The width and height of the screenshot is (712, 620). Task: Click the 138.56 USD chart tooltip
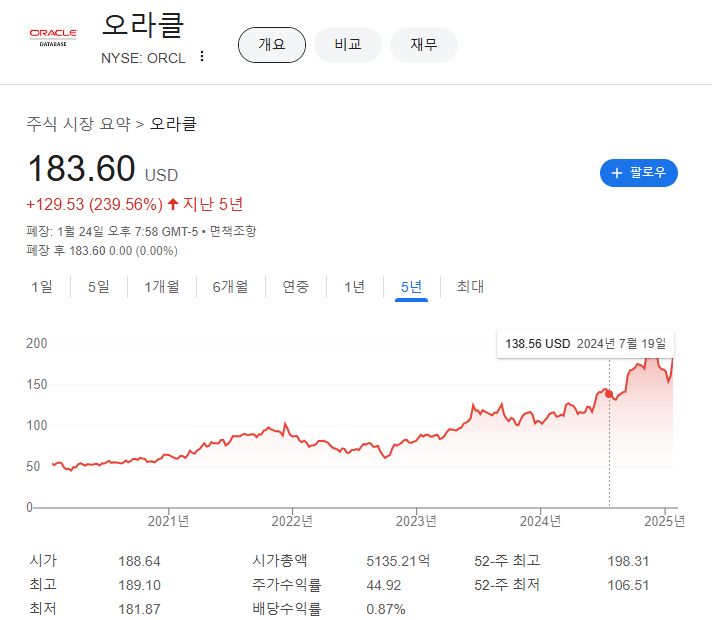click(x=585, y=344)
